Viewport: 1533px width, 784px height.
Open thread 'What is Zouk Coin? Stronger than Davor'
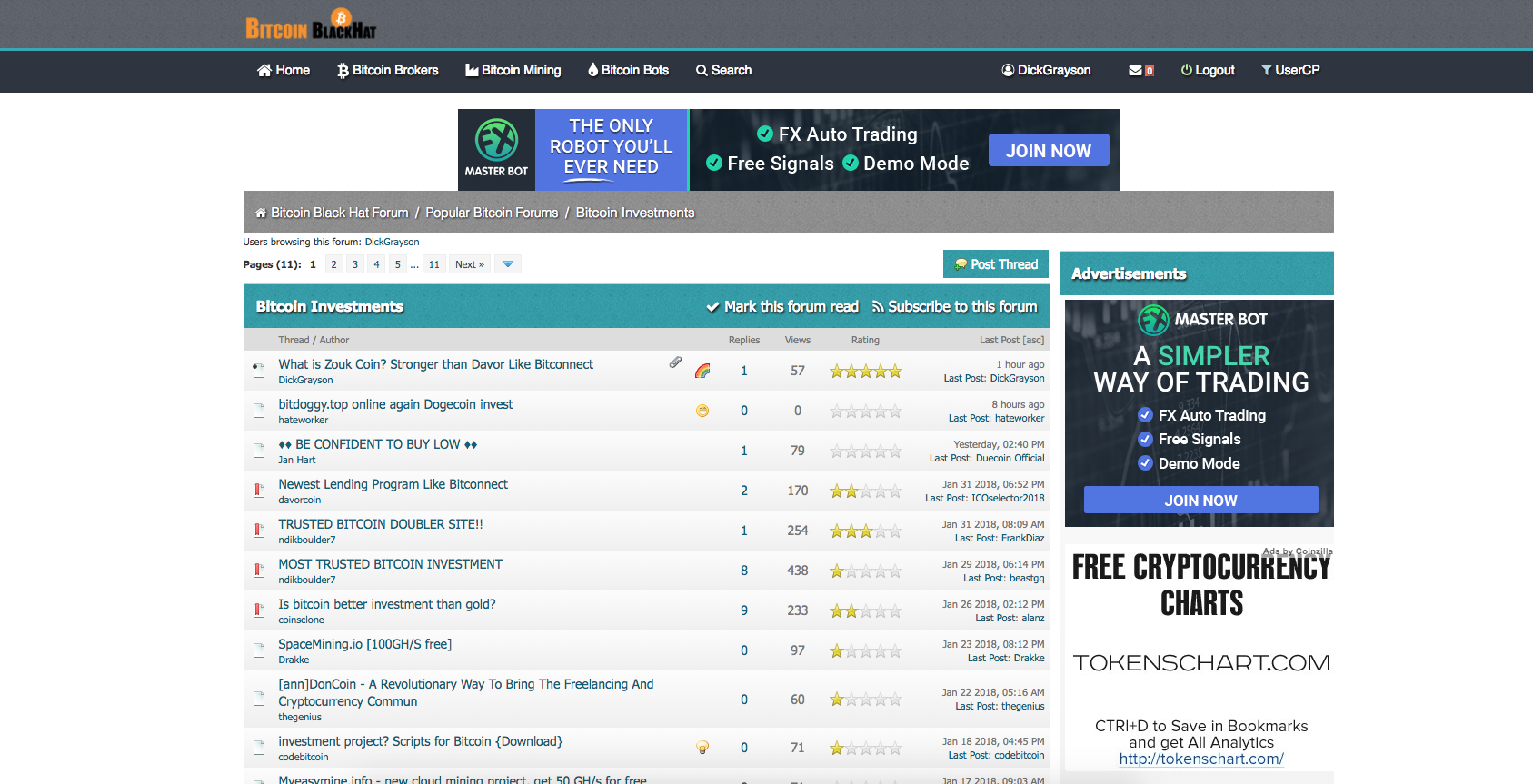pyautogui.click(x=436, y=364)
